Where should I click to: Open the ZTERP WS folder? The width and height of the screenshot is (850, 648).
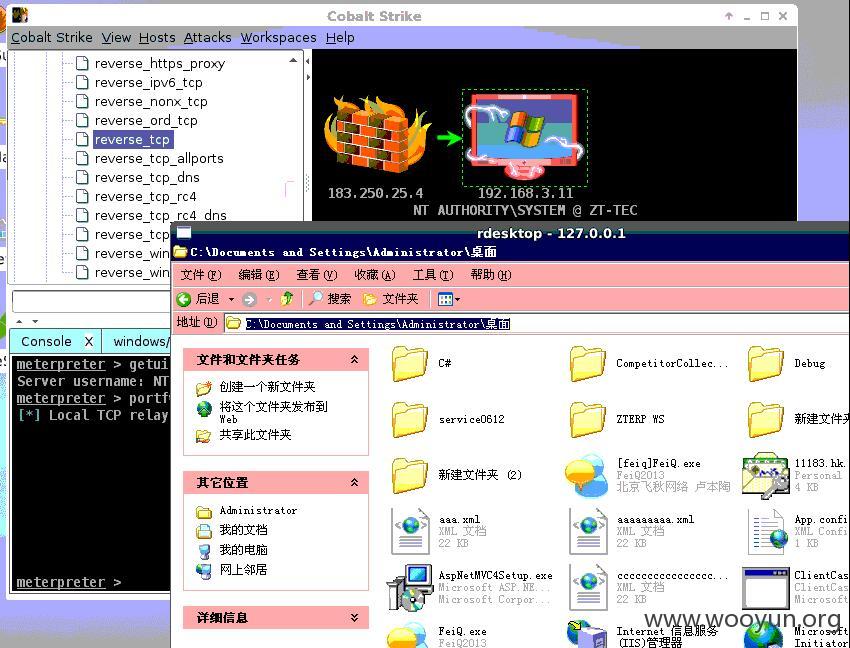coord(587,419)
